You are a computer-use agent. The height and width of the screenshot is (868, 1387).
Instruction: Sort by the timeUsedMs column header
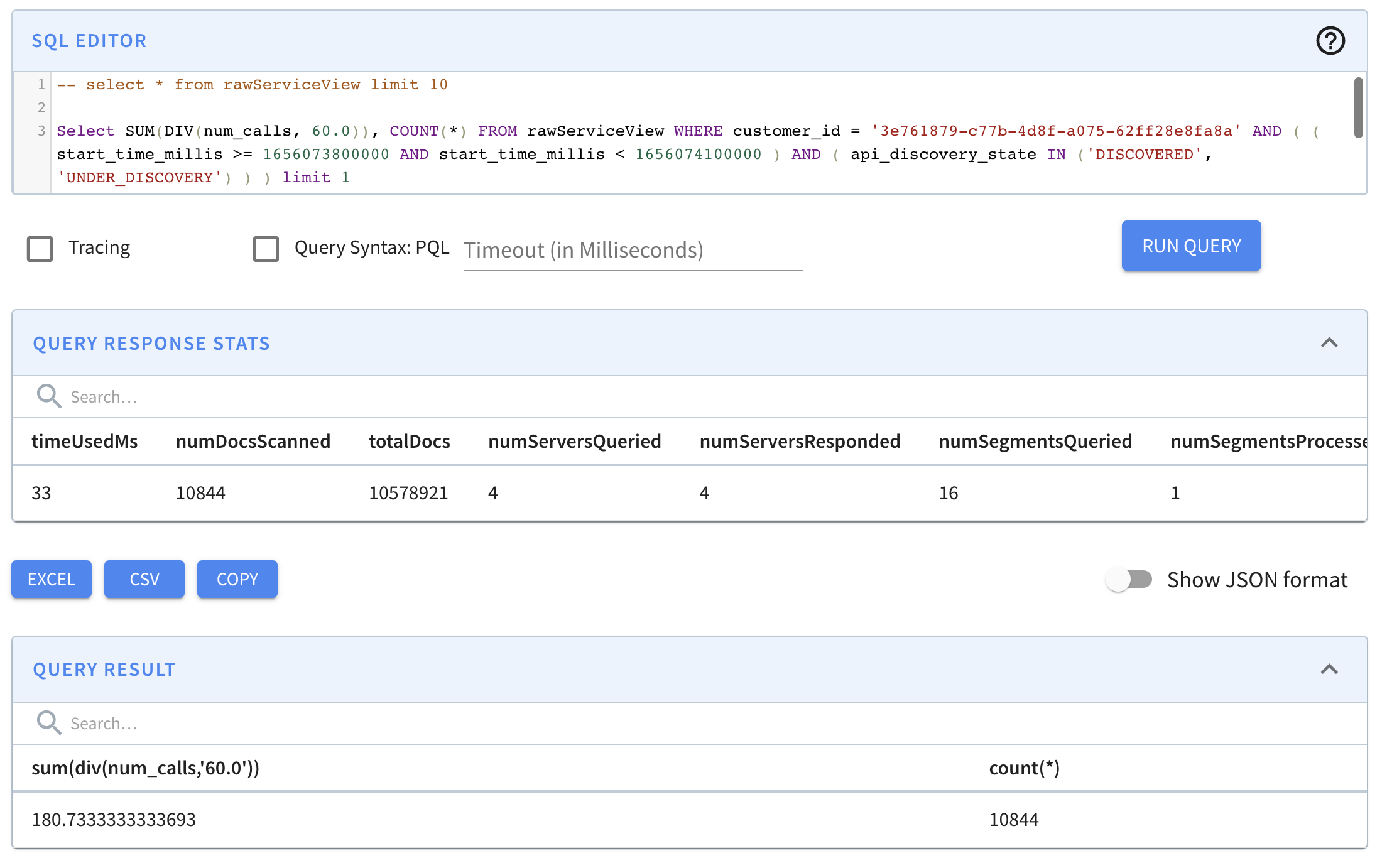pyautogui.click(x=85, y=442)
